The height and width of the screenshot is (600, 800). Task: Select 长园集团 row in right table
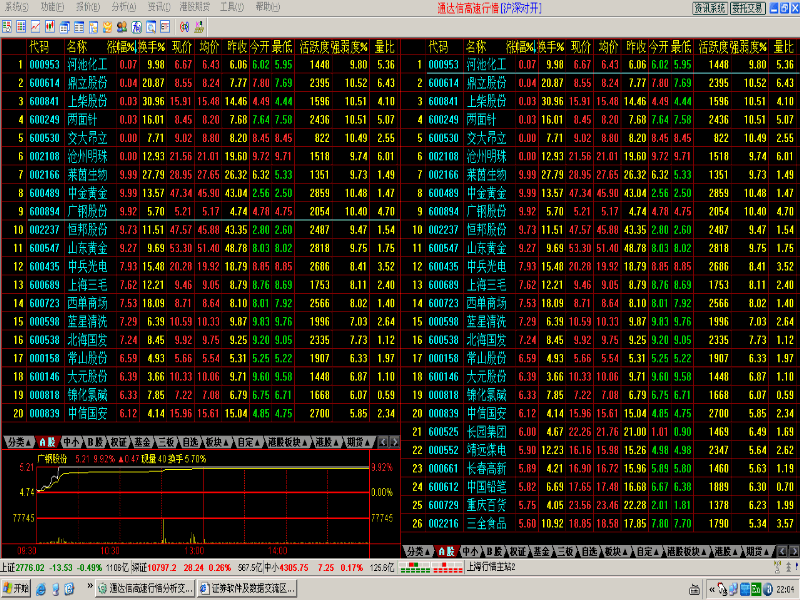601,432
